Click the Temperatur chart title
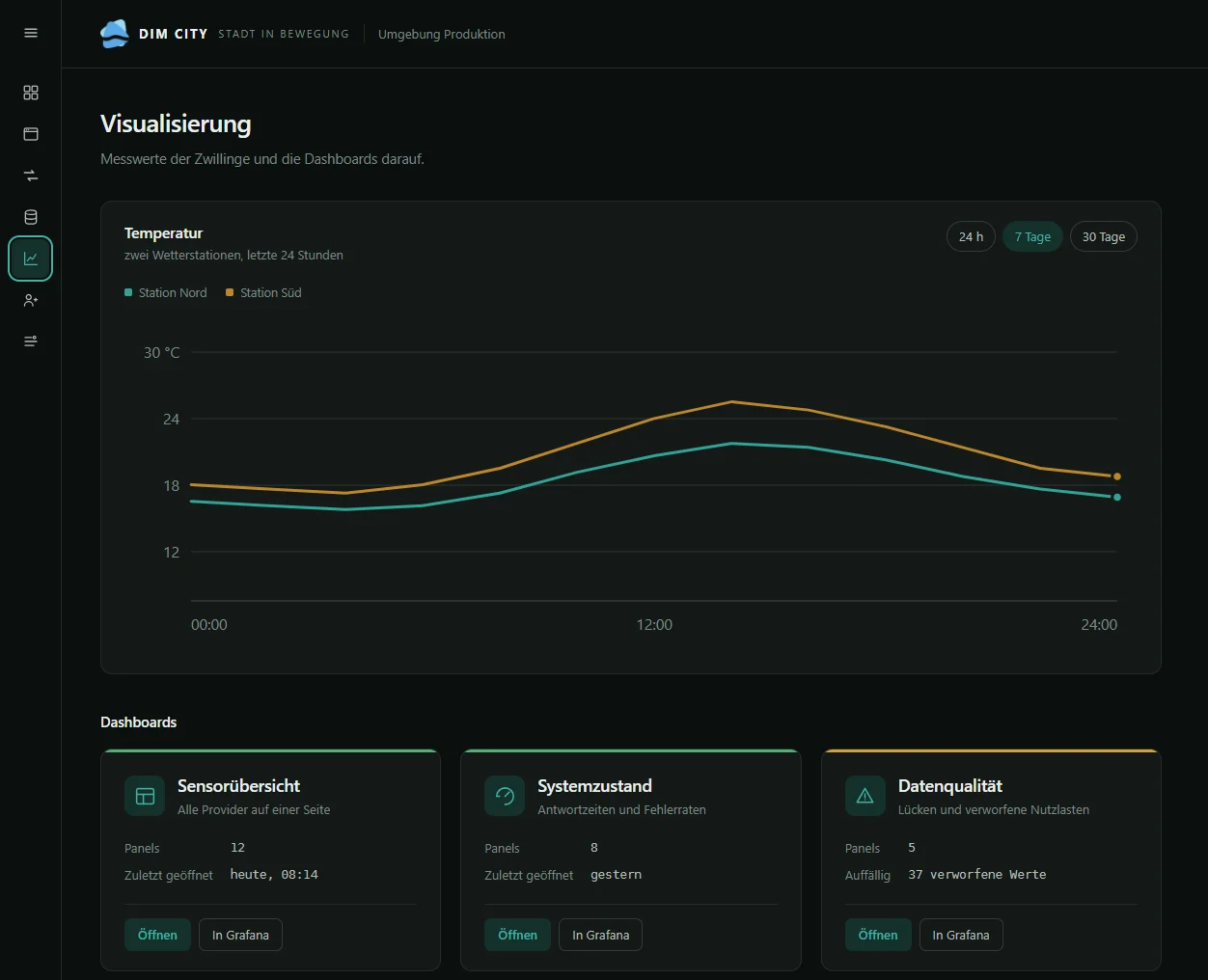The width and height of the screenshot is (1208, 980). click(164, 232)
